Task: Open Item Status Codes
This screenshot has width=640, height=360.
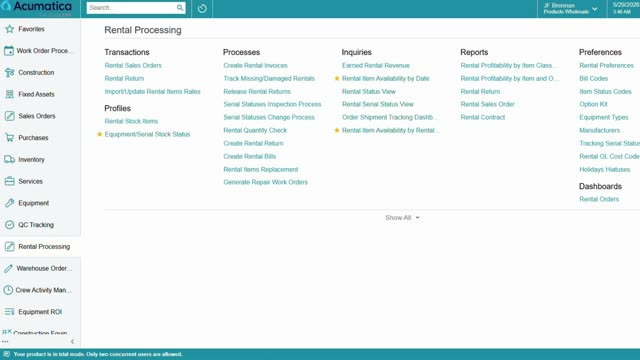Action: 605,91
